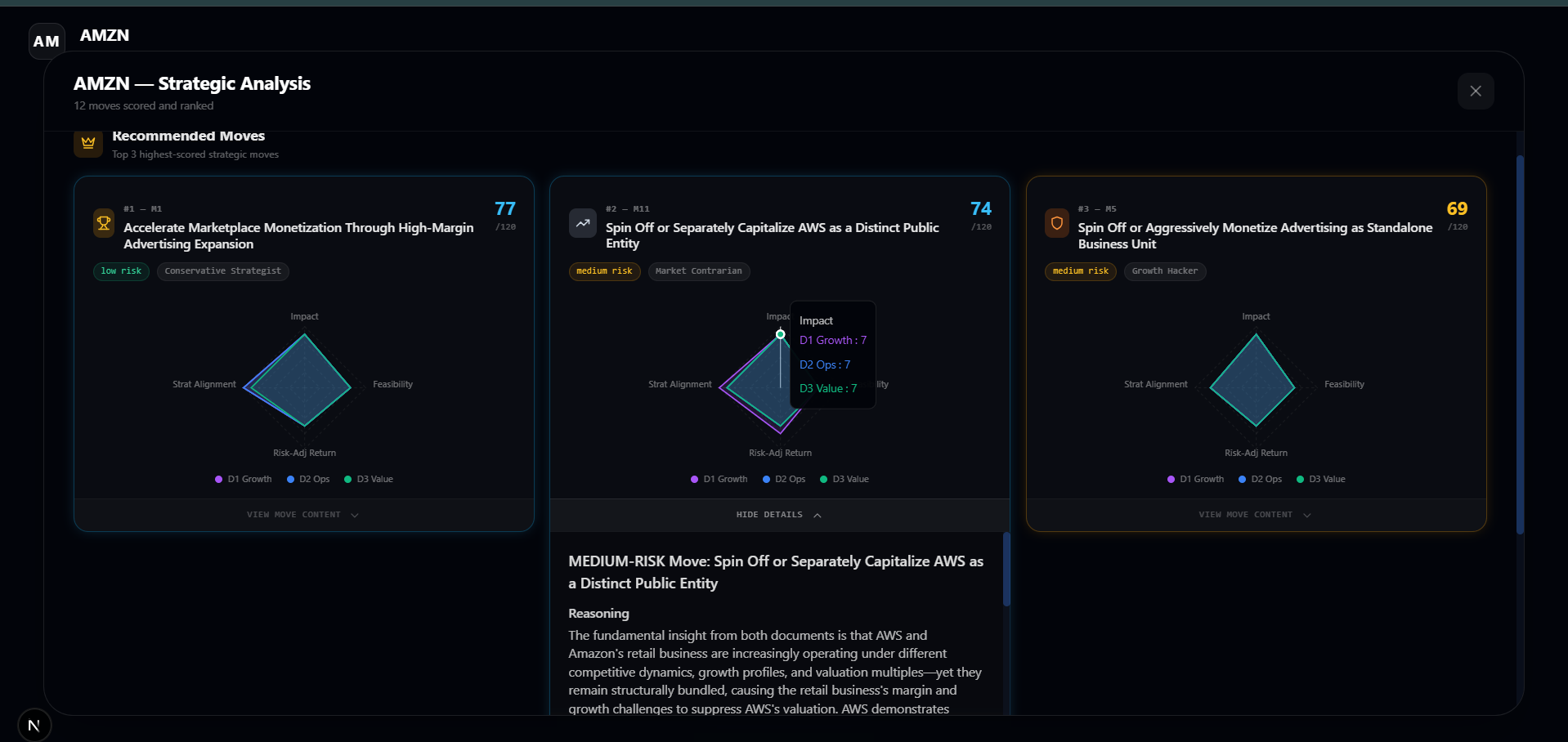Toggle D1 Growth legend on move #3 chart
Screen dimensions: 1568x742
tap(1195, 479)
